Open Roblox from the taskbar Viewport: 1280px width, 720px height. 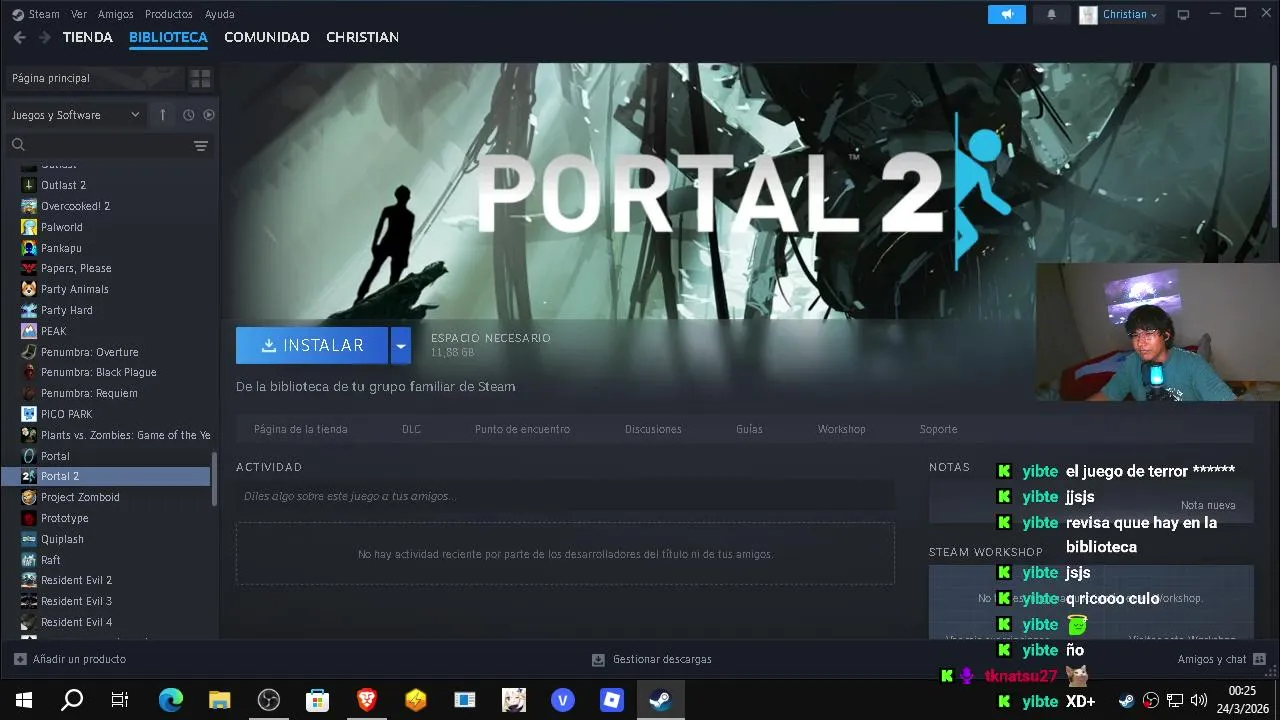tap(612, 700)
